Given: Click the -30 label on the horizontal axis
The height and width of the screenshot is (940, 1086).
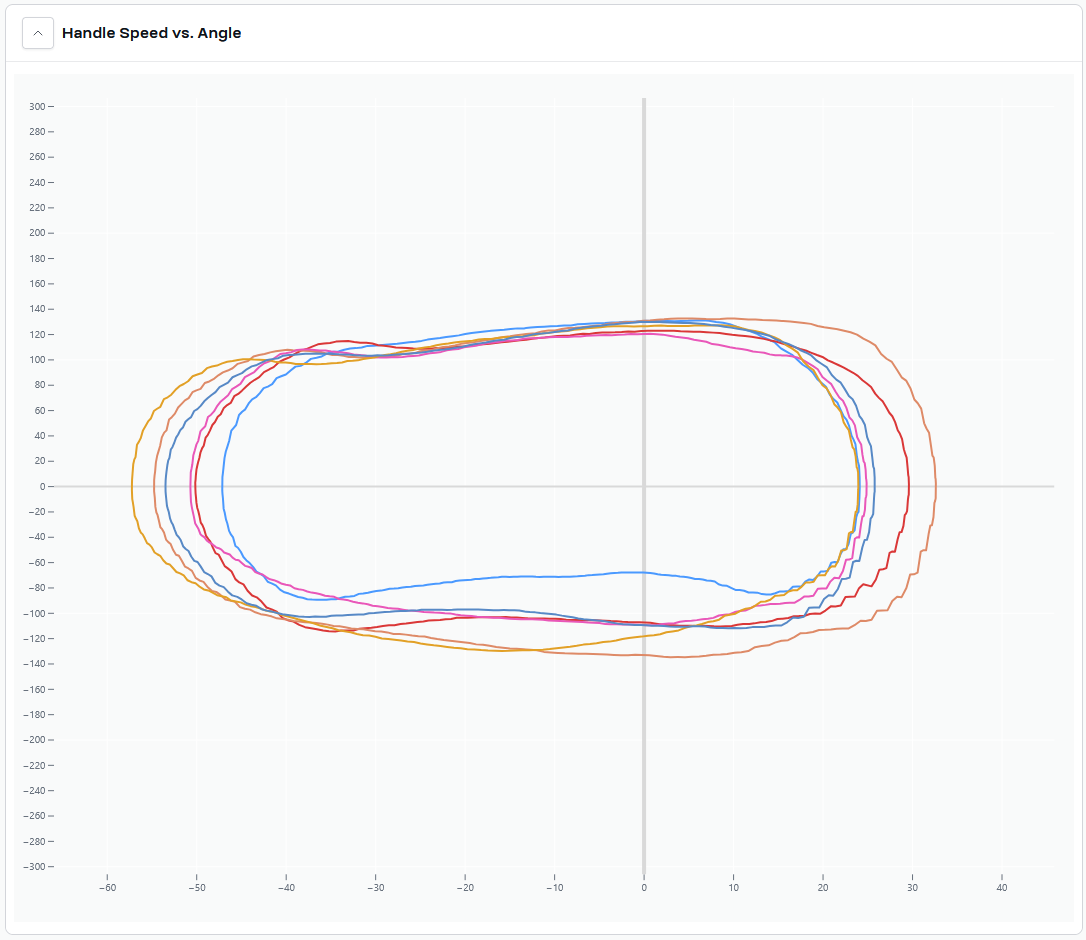Looking at the screenshot, I should tap(375, 887).
